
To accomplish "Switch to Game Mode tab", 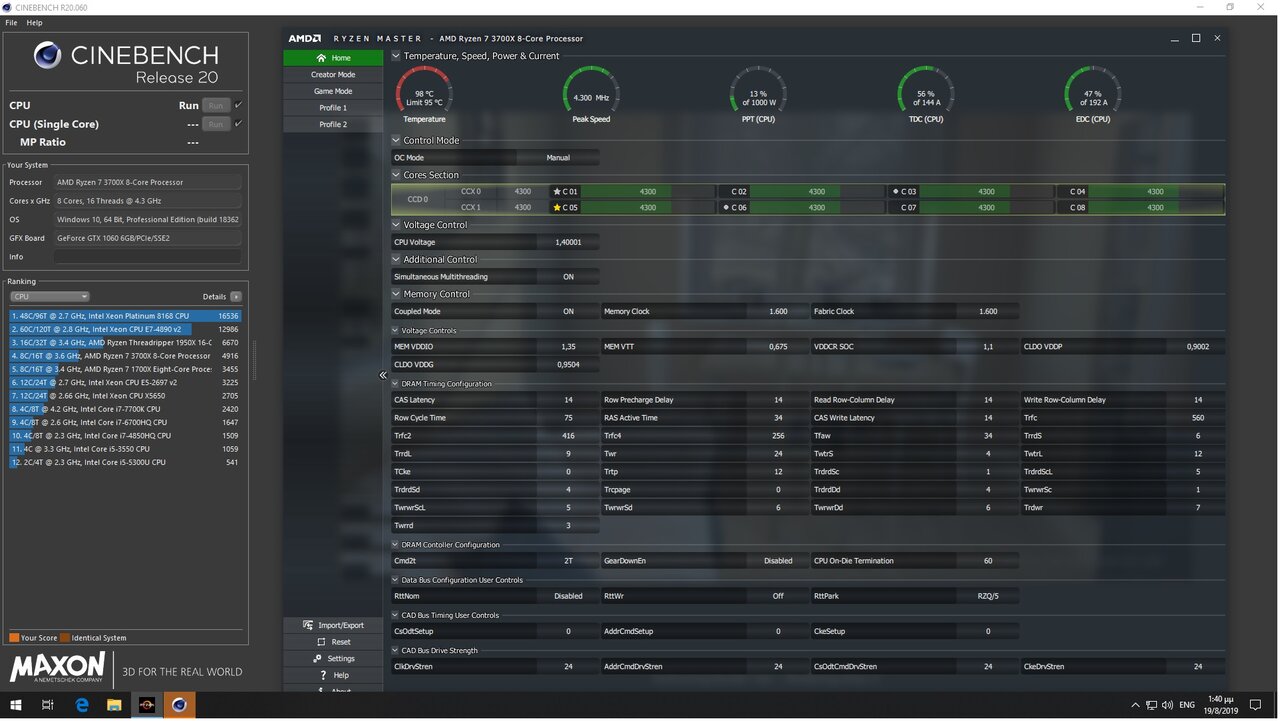I will point(332,91).
